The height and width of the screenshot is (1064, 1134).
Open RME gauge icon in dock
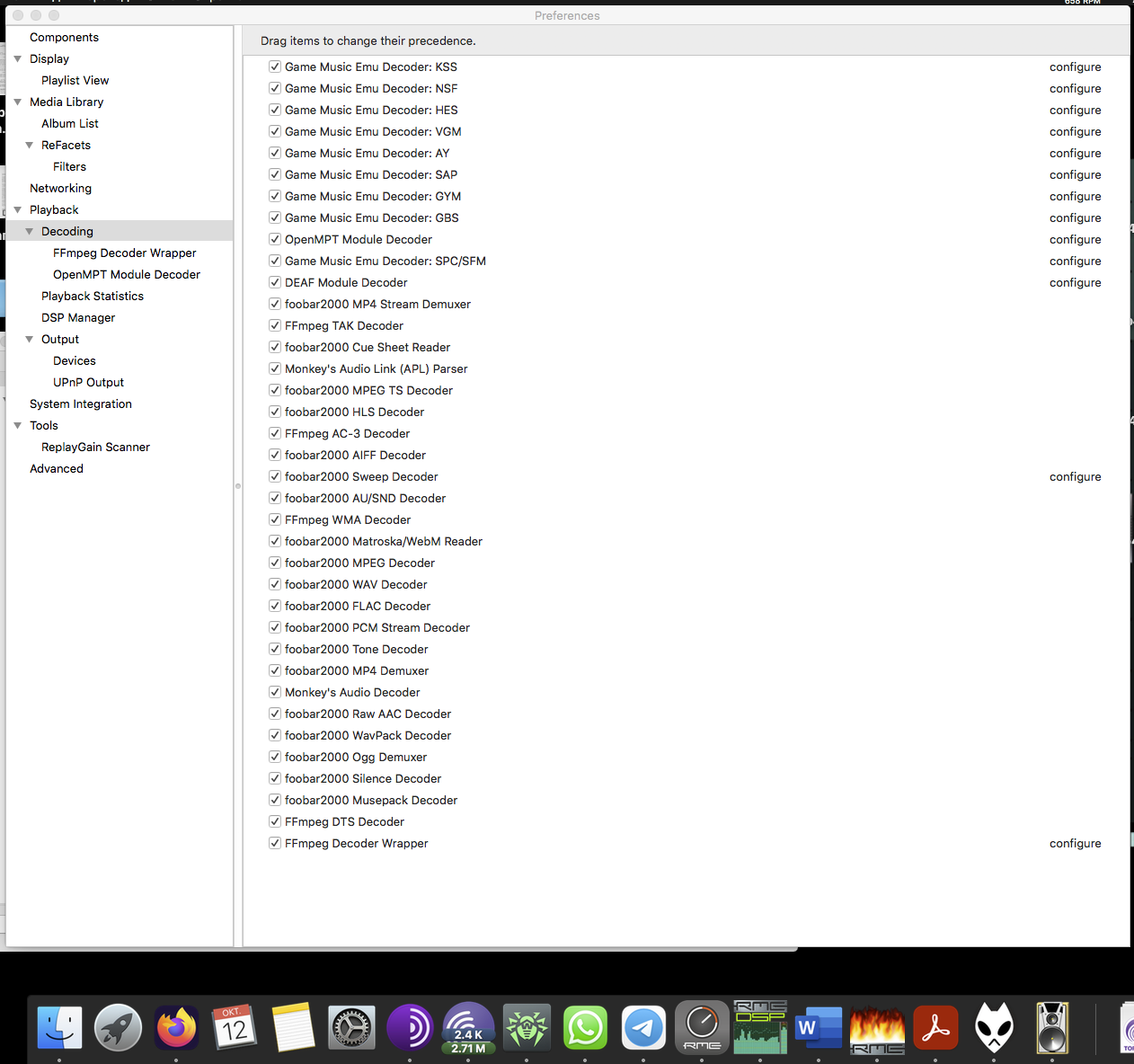(x=702, y=1027)
